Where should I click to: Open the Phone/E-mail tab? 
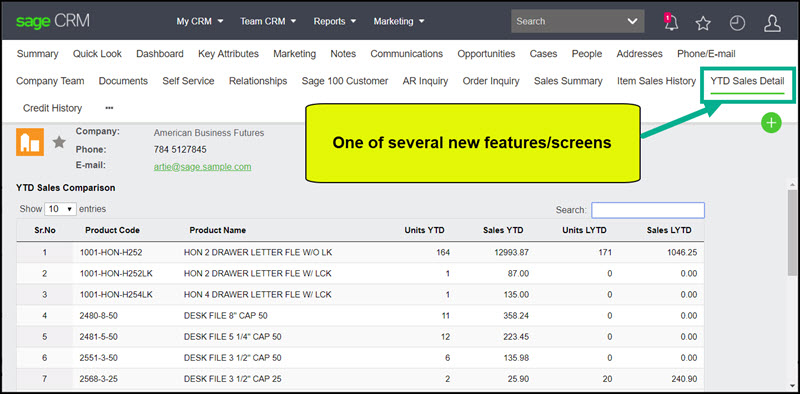(706, 54)
